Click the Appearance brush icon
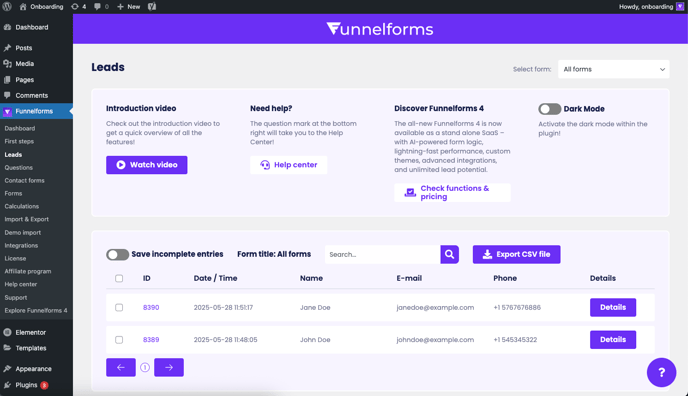This screenshot has height=396, width=688. [x=7, y=369]
